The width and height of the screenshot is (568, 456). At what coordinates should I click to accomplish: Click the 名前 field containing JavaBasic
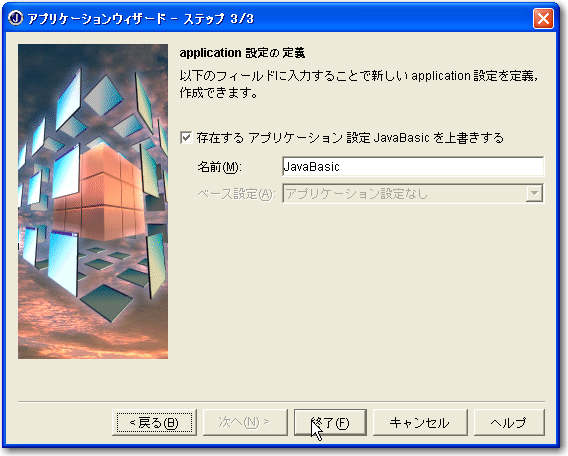point(413,167)
